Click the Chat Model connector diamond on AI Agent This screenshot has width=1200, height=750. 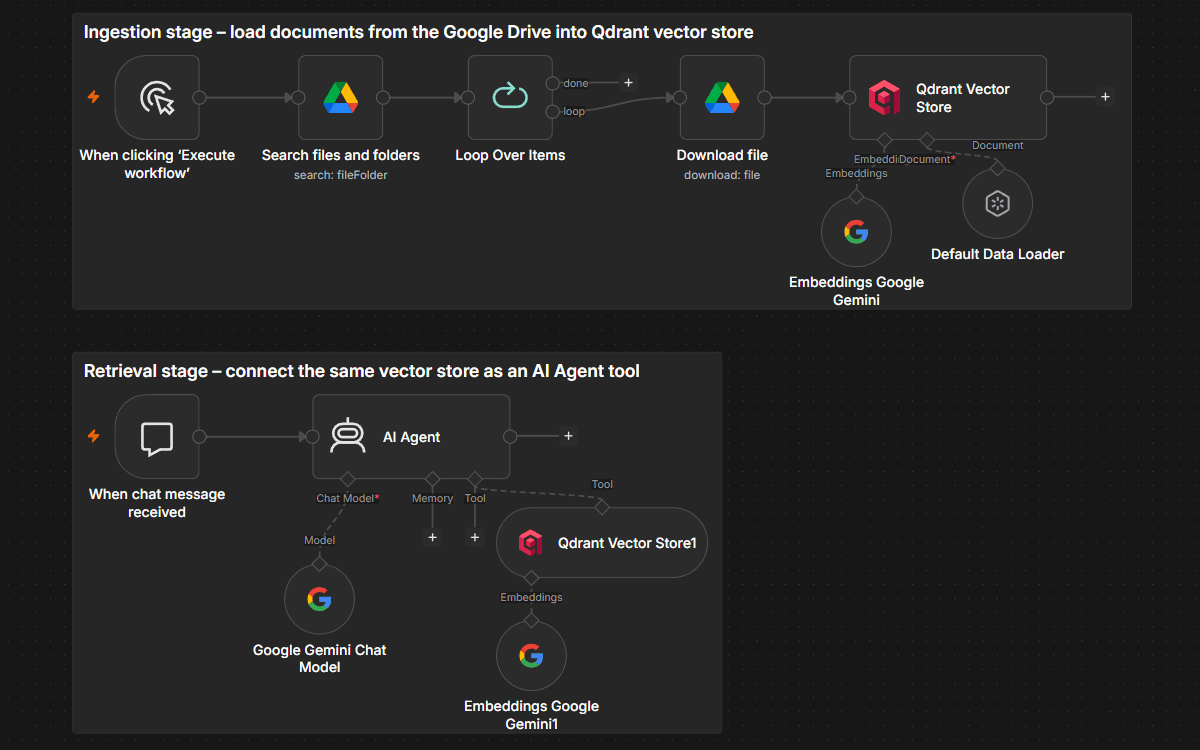click(x=347, y=479)
